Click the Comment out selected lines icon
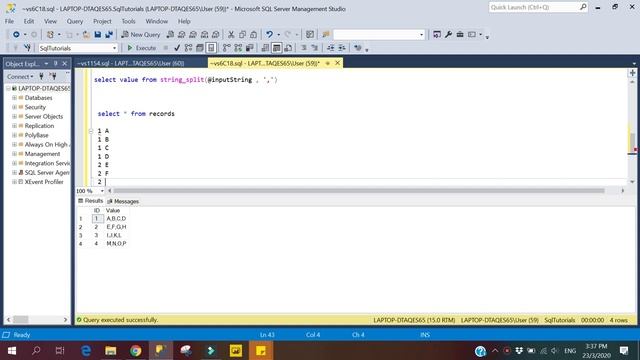 304,48
